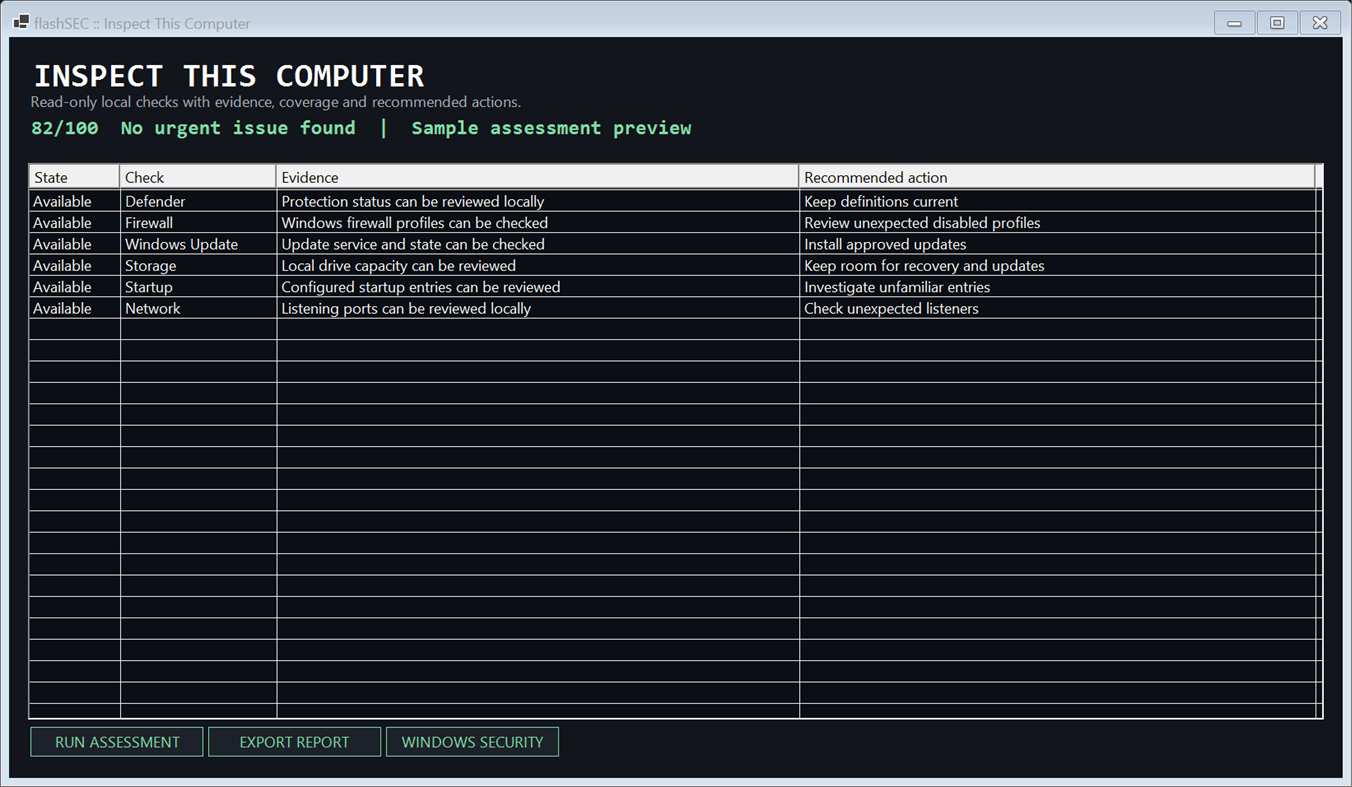Click 'Investigate unfamiliar entries' recommendation
Screen dimensions: 1352x787
point(897,287)
